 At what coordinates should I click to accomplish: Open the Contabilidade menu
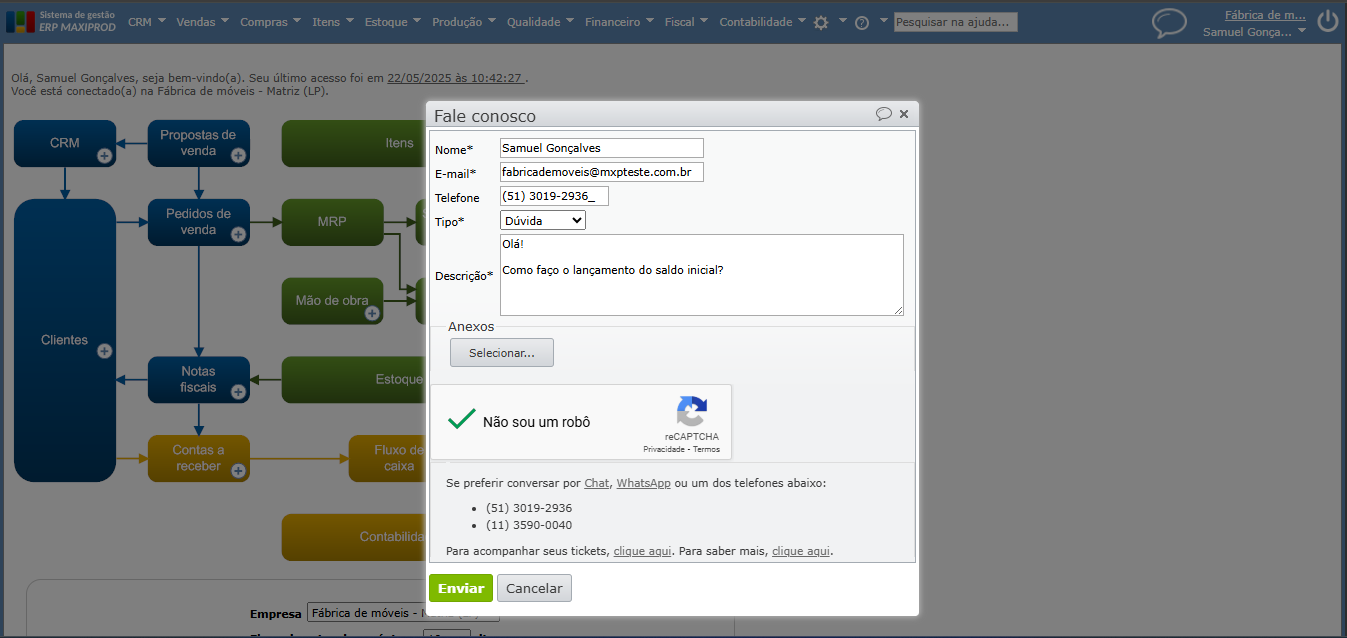point(762,22)
